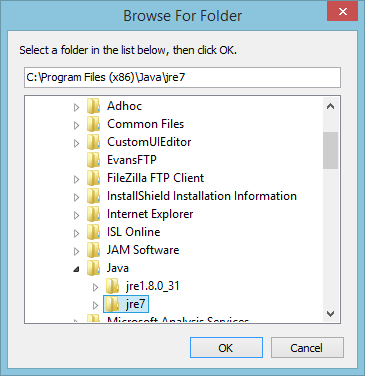Click the folder path text field
The width and height of the screenshot is (365, 376).
coord(182,77)
